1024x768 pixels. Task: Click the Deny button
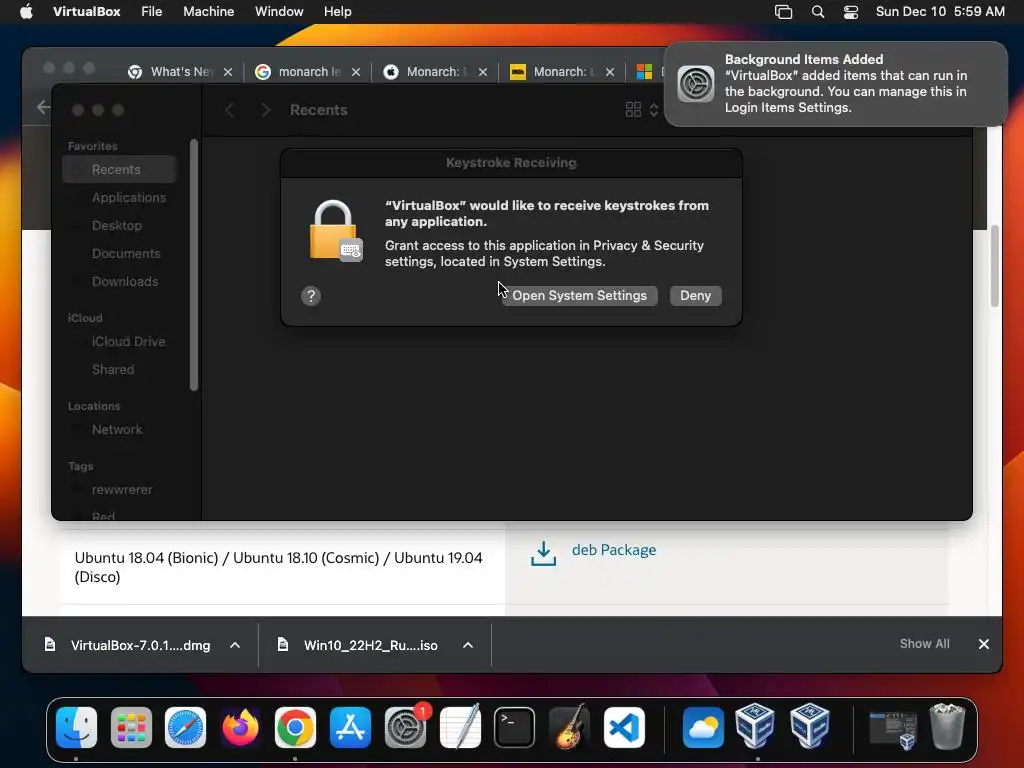coord(696,295)
